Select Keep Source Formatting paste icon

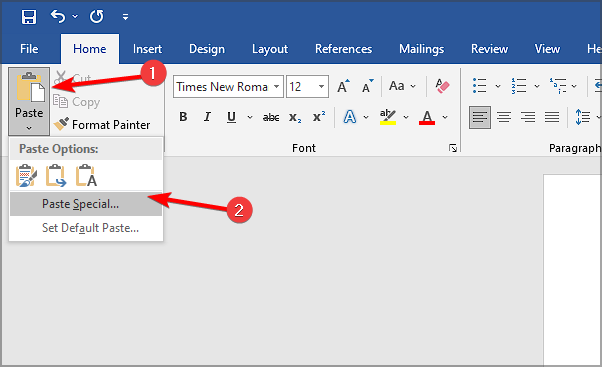pos(26,175)
